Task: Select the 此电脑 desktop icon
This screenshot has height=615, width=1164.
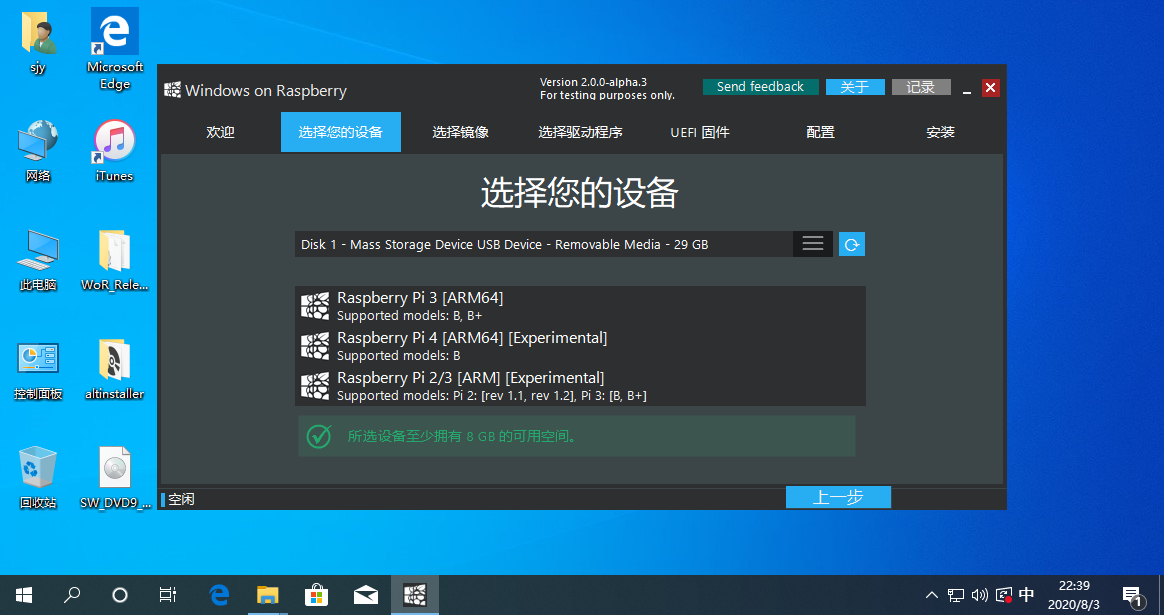Action: click(38, 260)
